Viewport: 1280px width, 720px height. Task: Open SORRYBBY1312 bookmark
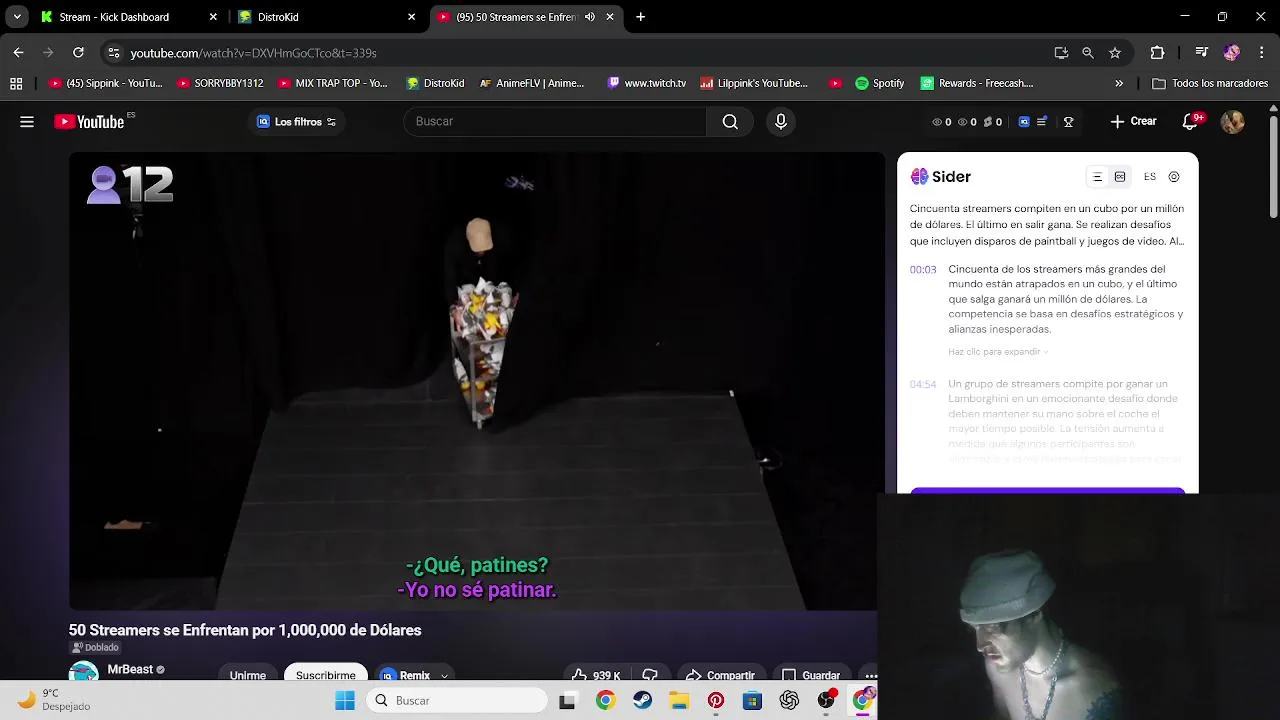(219, 84)
